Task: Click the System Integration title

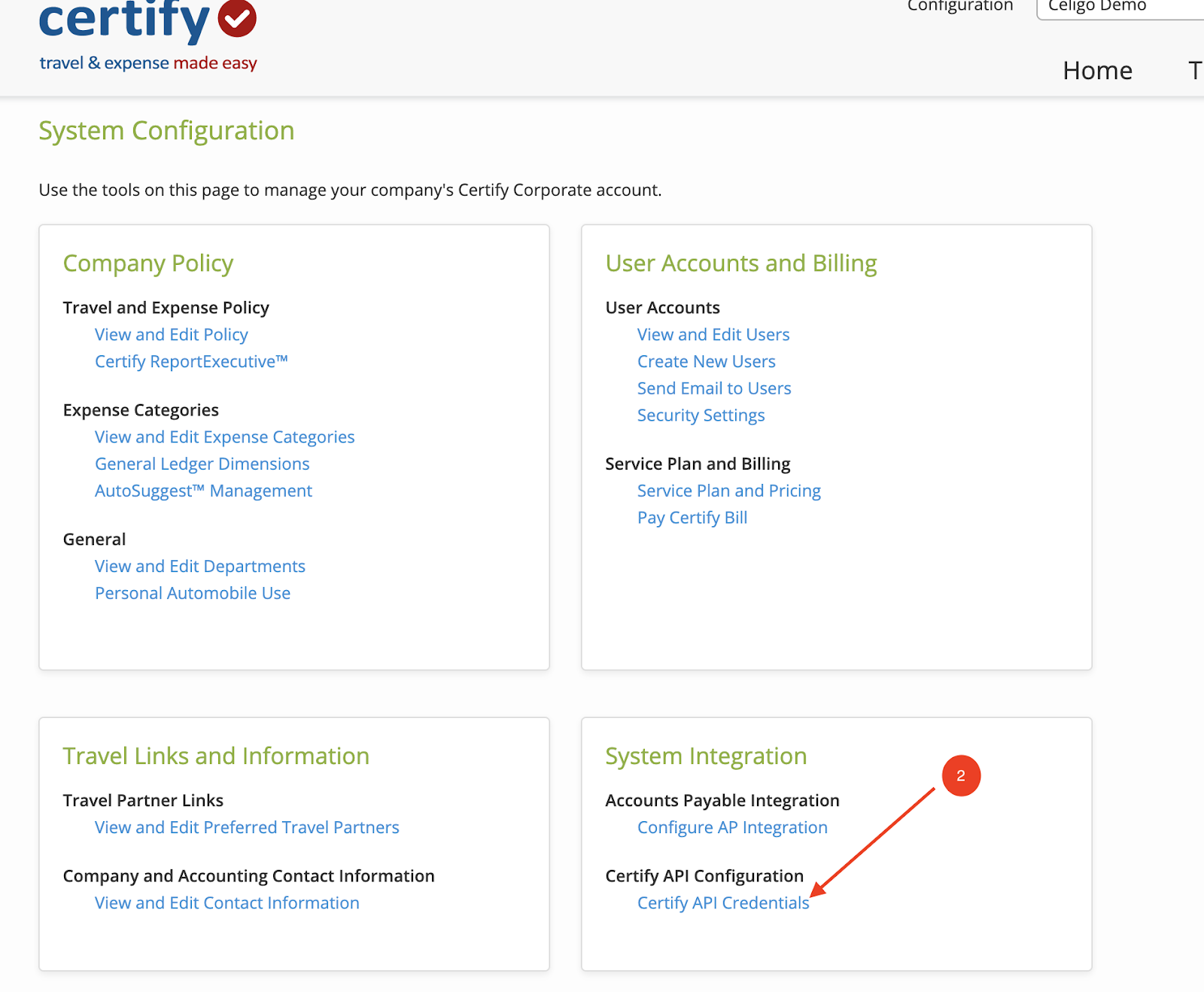Action: (x=706, y=756)
